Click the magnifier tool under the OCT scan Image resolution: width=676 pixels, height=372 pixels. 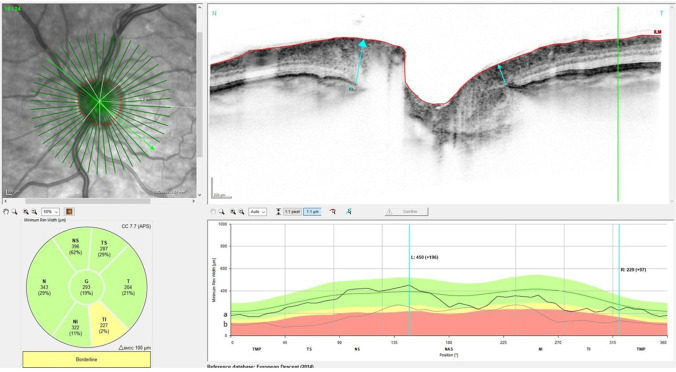(x=222, y=212)
